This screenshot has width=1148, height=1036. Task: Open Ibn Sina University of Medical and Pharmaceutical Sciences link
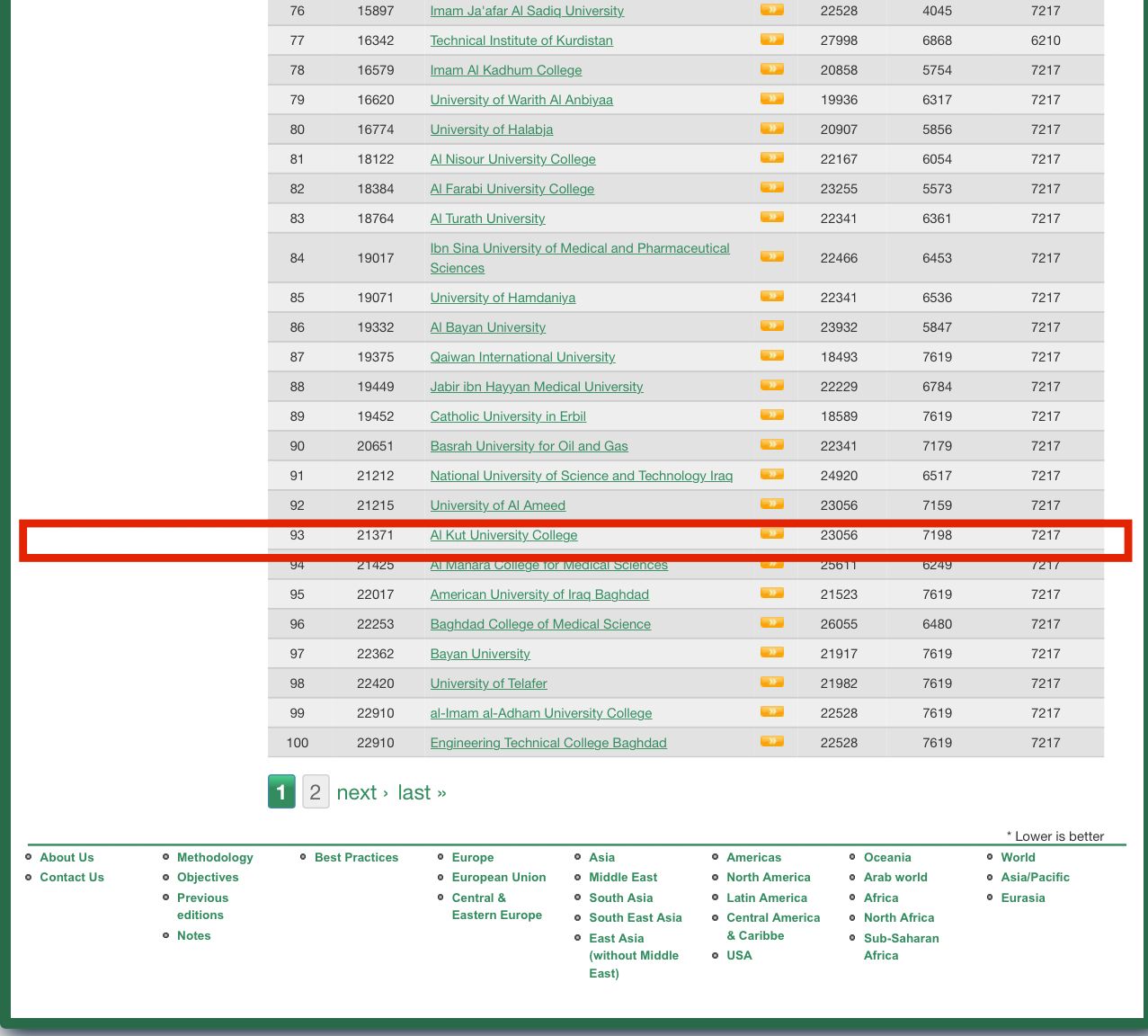(x=580, y=258)
